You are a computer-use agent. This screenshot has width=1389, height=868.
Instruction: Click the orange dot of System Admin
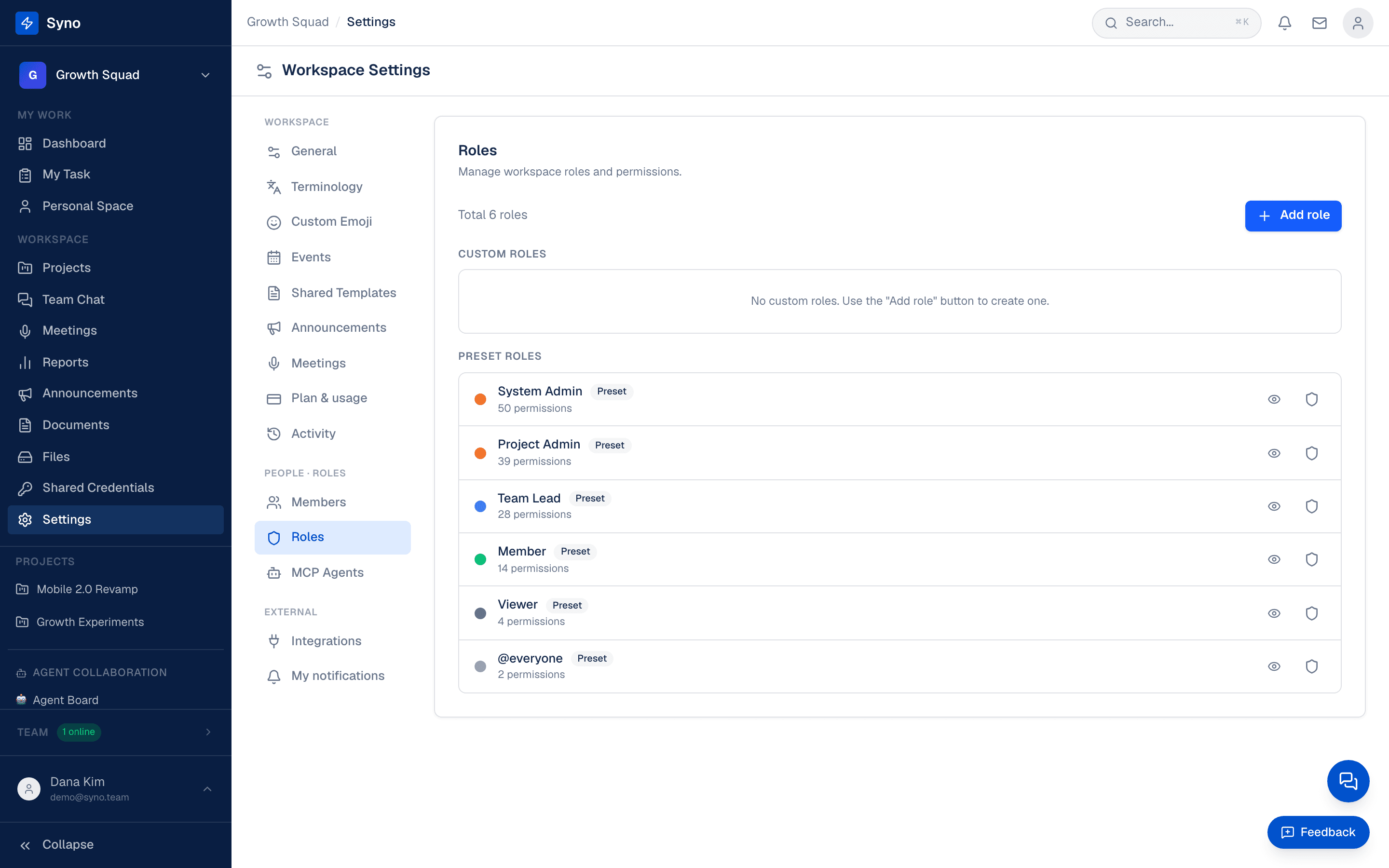[x=480, y=399]
